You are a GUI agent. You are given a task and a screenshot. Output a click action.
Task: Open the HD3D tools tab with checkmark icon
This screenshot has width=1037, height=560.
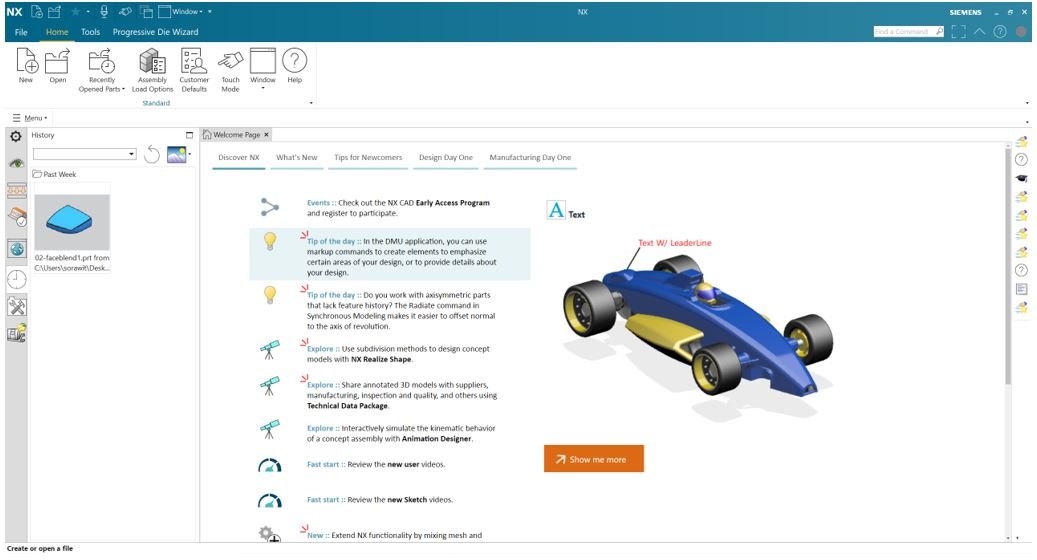coord(17,217)
